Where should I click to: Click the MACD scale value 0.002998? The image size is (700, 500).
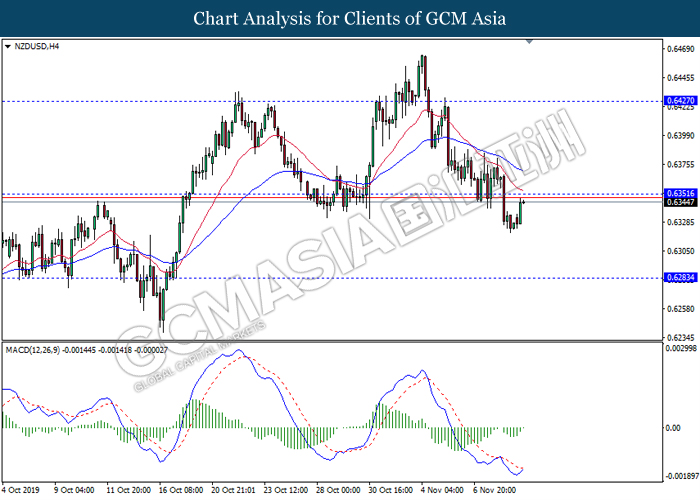pyautogui.click(x=682, y=348)
